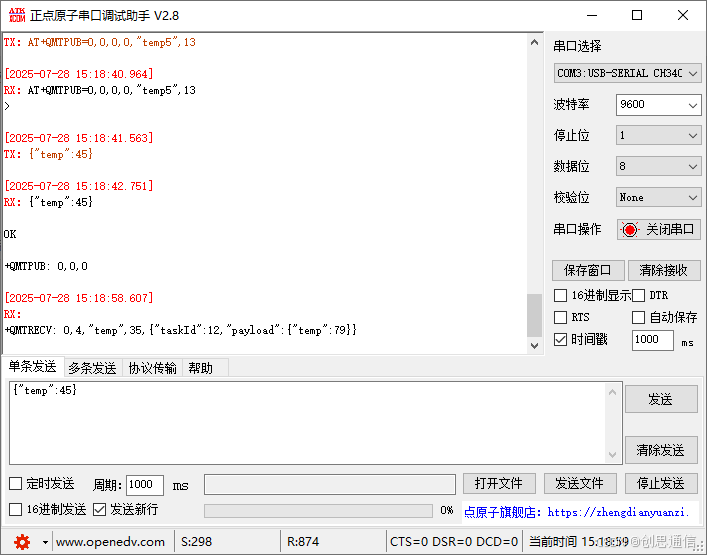Click the CTS=0 DSR=0 DCD=0 status
This screenshot has height=555, width=707.
click(454, 541)
